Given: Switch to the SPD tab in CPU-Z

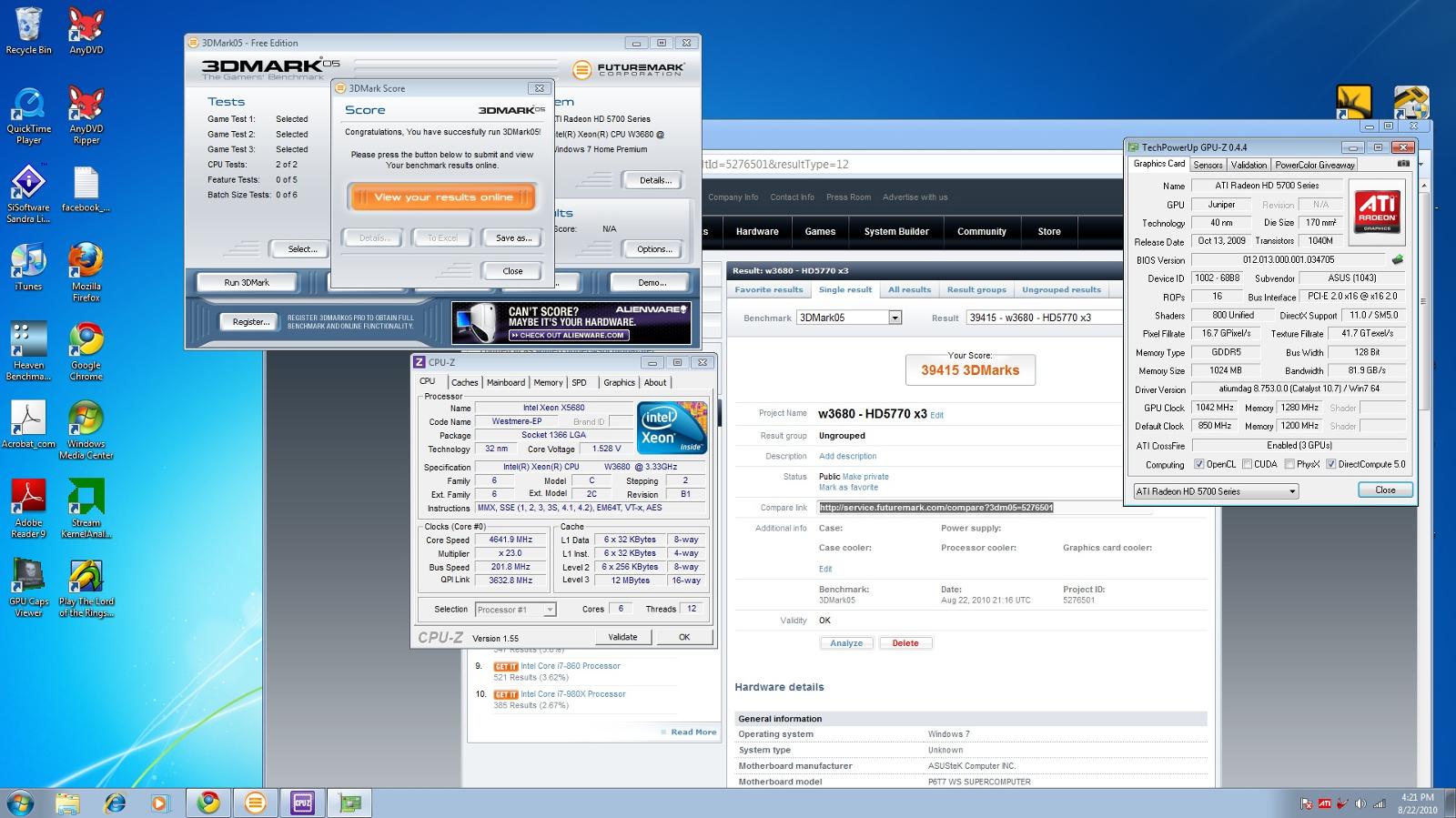Looking at the screenshot, I should 580,382.
